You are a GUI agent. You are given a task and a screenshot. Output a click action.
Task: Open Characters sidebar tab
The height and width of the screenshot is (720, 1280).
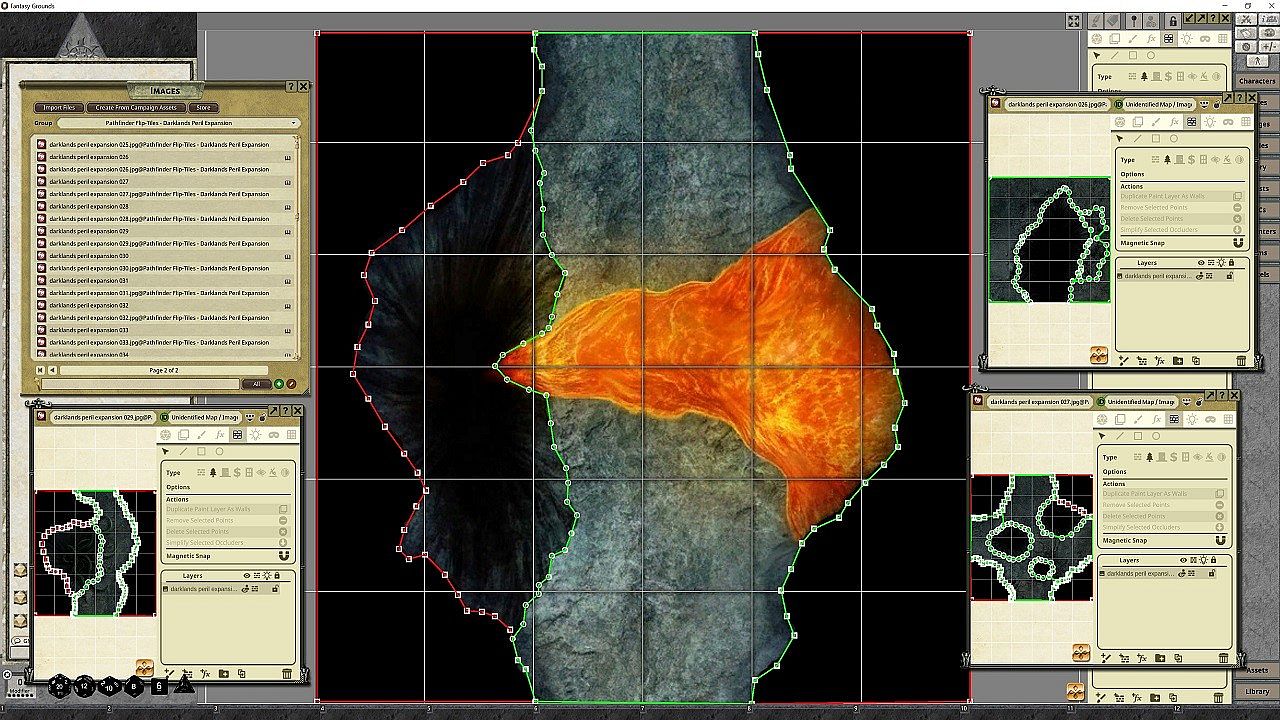1257,81
